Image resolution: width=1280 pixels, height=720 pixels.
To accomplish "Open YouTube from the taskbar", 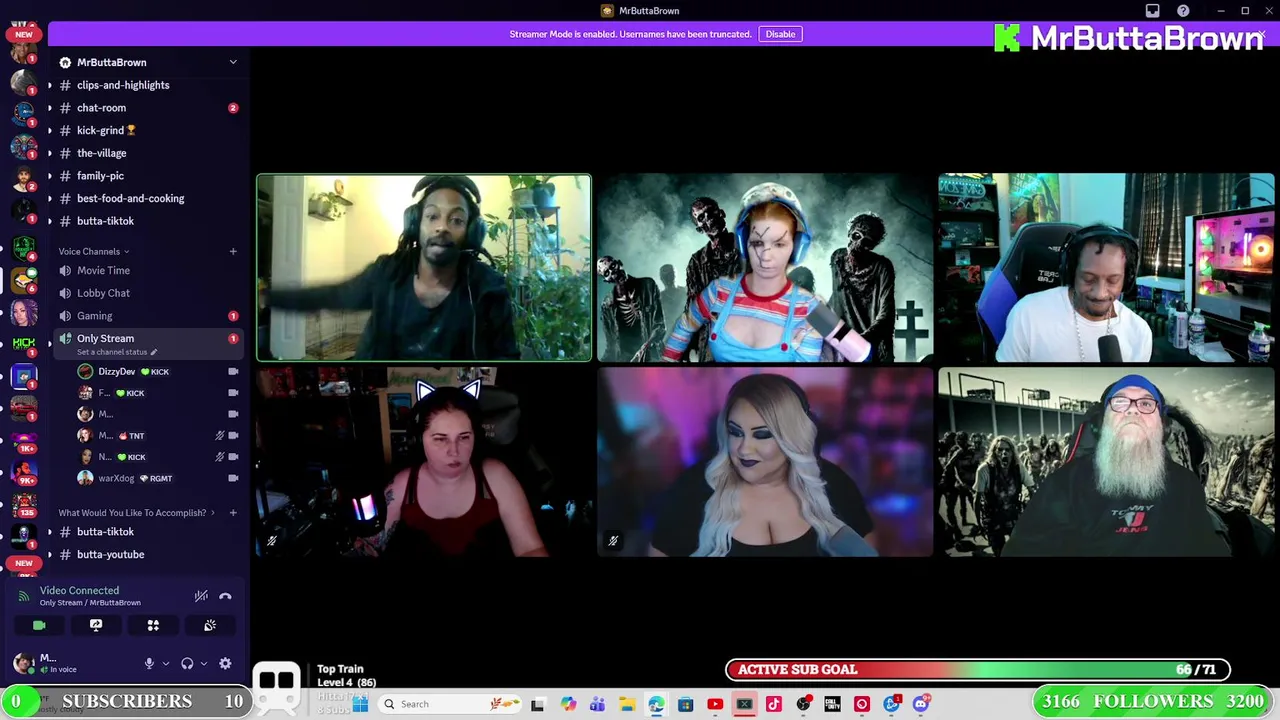I will click(715, 704).
